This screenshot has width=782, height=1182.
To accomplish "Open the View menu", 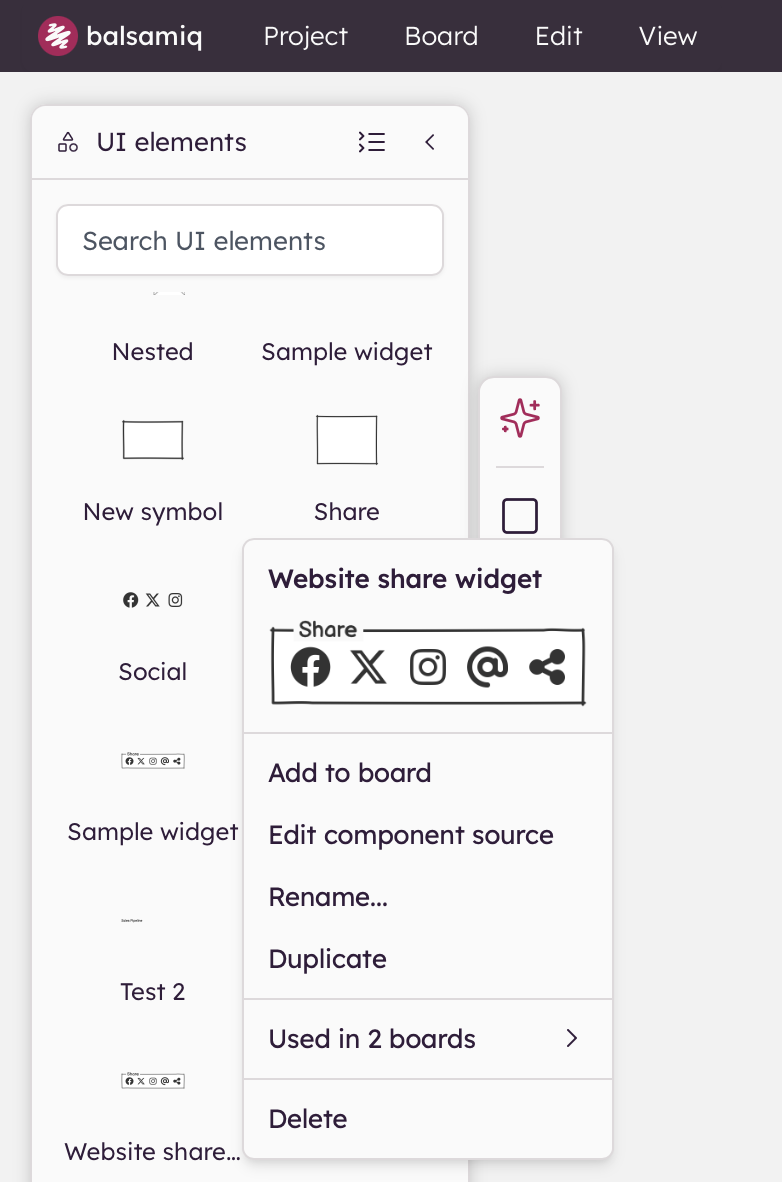I will (667, 35).
